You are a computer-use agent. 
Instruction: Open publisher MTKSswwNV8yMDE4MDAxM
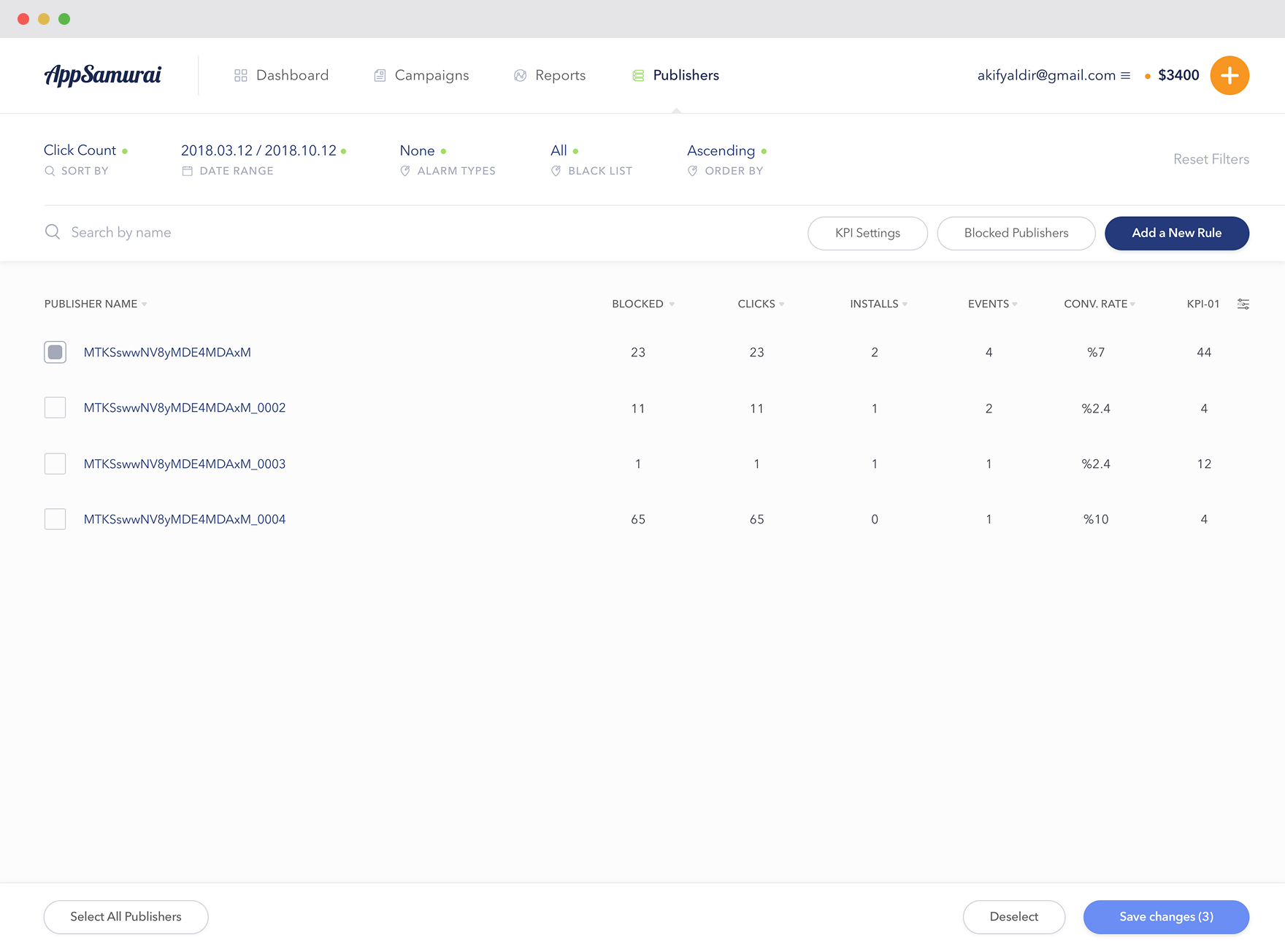[167, 352]
